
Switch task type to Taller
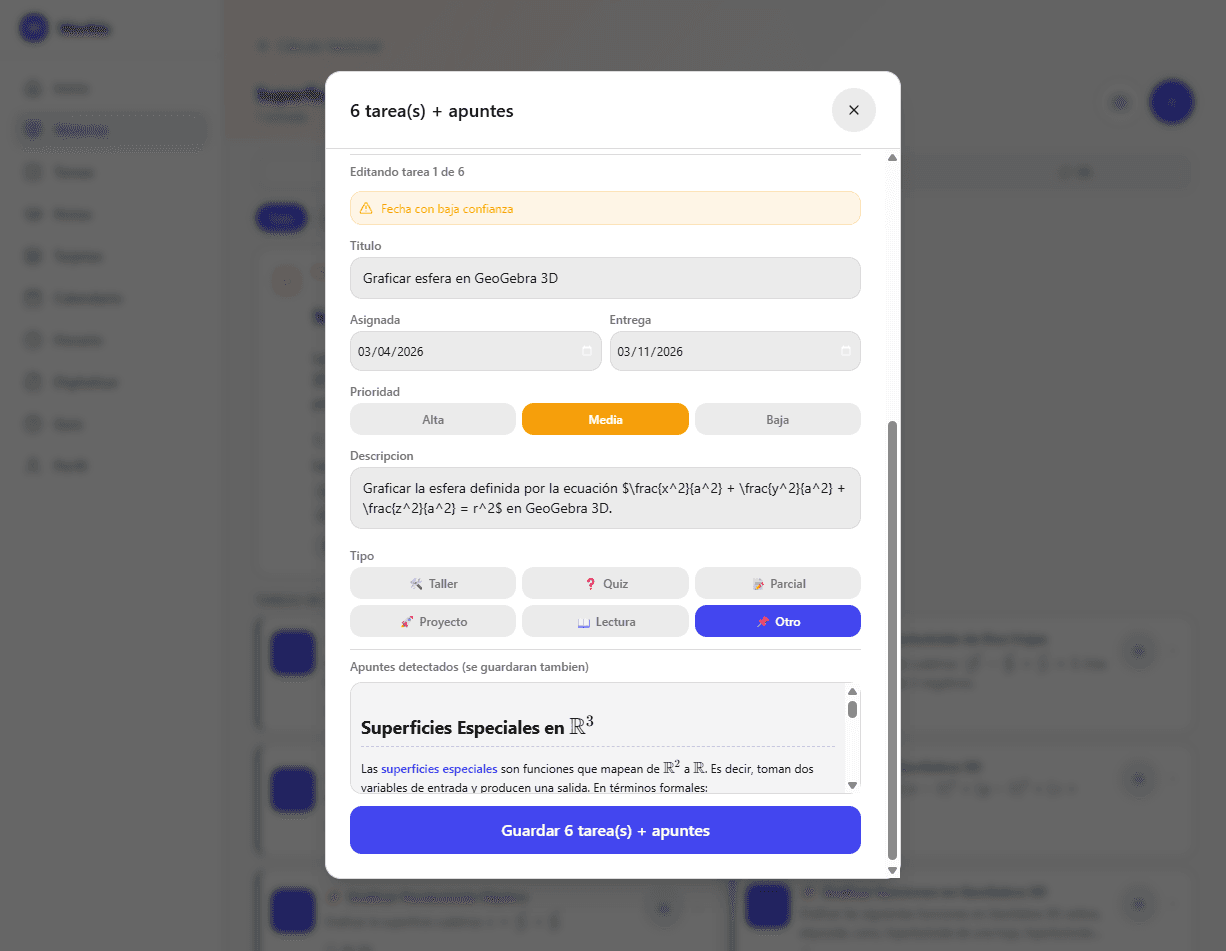[x=432, y=583]
